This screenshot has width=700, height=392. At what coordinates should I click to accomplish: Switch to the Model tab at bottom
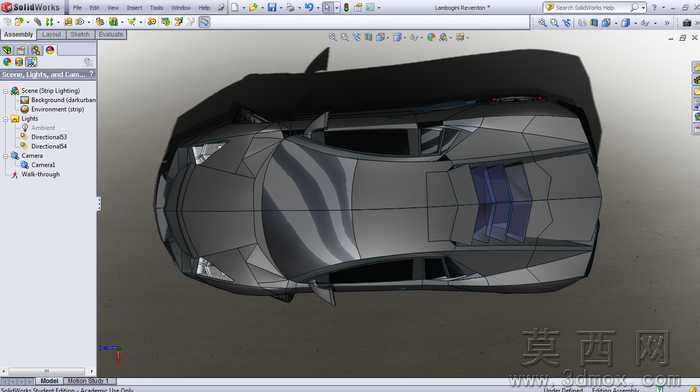click(x=49, y=381)
